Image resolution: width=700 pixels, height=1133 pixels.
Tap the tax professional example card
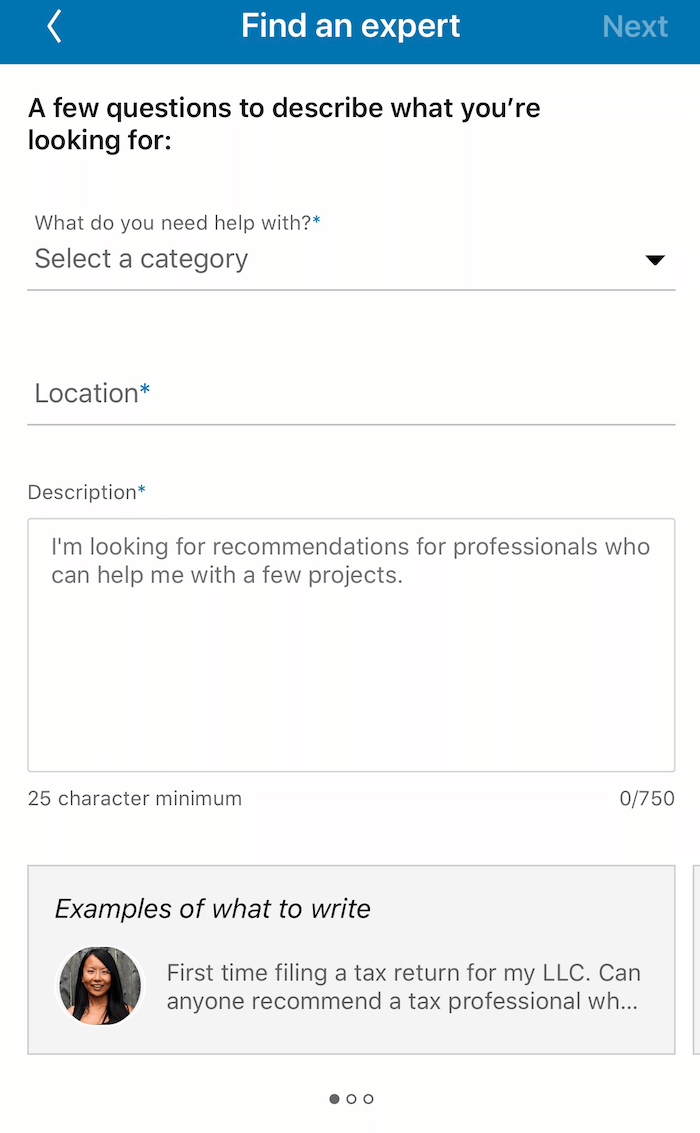coord(350,960)
